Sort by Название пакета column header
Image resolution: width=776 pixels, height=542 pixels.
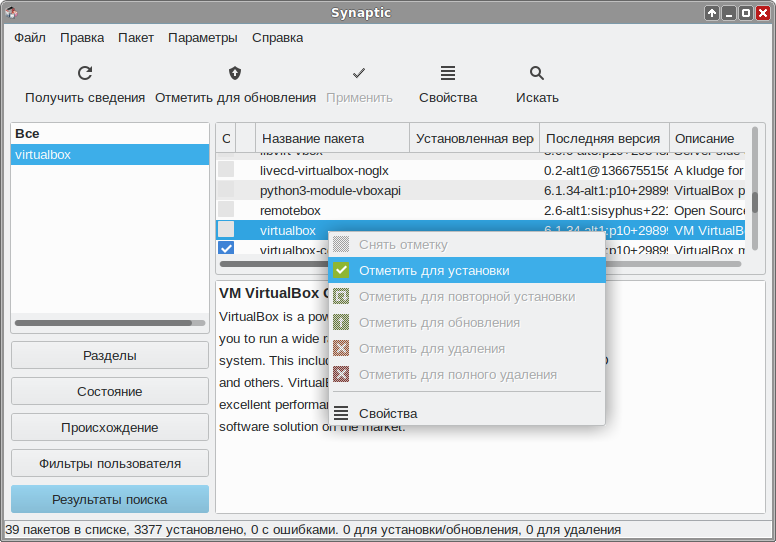click(333, 138)
